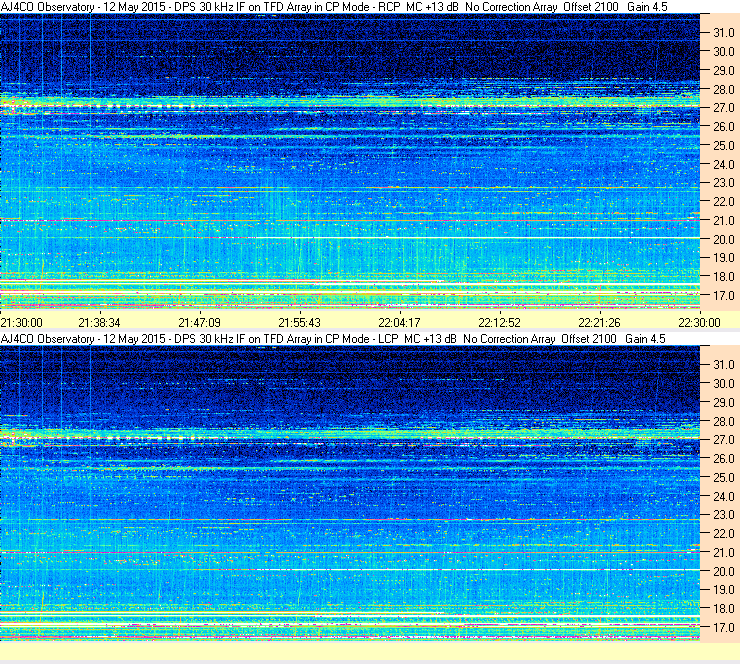This screenshot has height=664, width=740.
Task: Pick the 19.0 tick label on LCP axis
Action: (723, 590)
